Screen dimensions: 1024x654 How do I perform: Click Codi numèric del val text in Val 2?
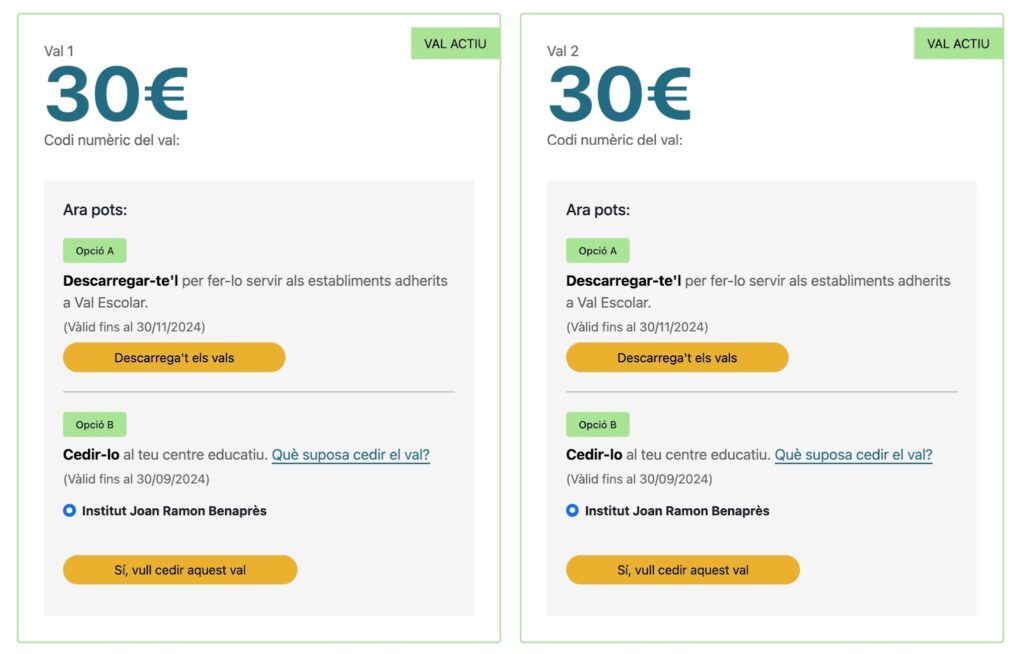click(x=615, y=140)
